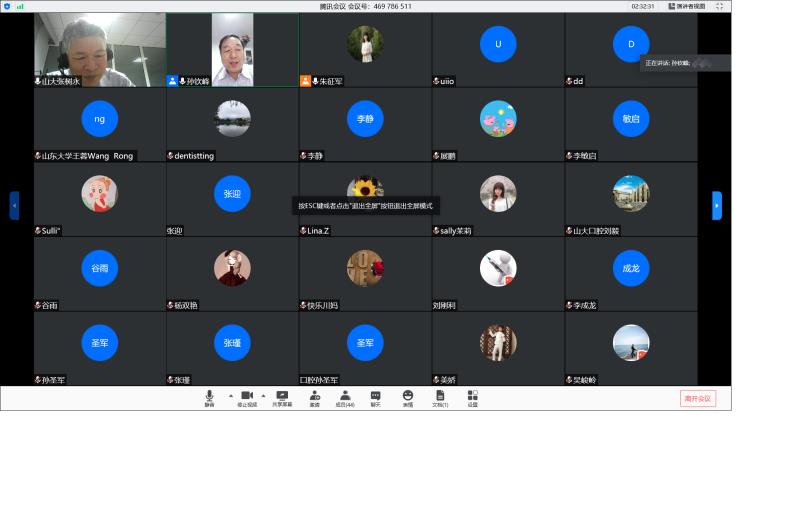The width and height of the screenshot is (800, 525).
Task: Open audio options arrow beside microphone
Action: [x=231, y=395]
